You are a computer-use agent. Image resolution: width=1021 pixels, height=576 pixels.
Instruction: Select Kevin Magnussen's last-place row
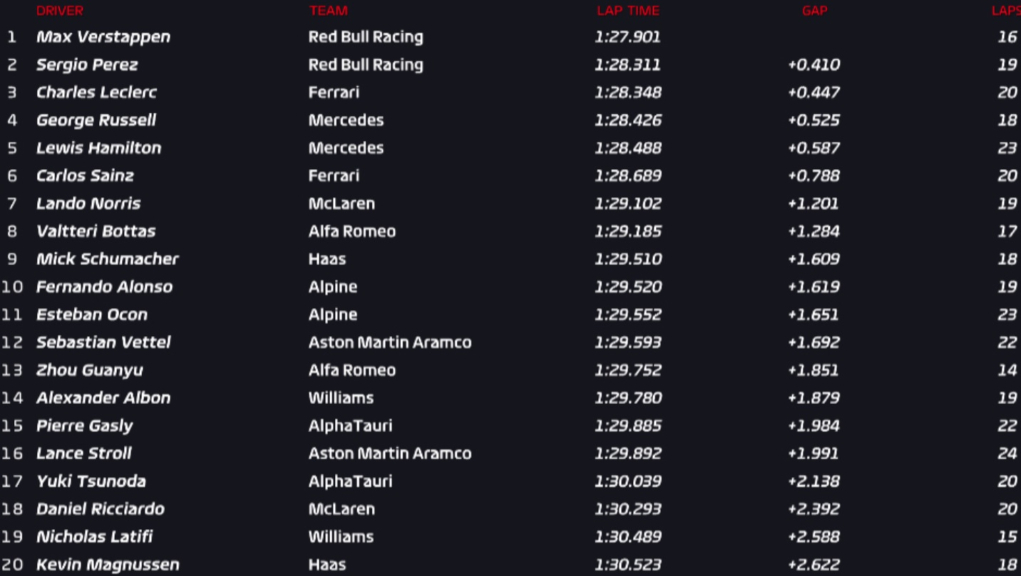click(x=510, y=564)
